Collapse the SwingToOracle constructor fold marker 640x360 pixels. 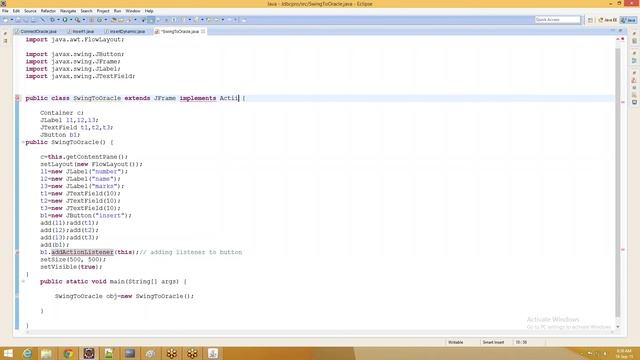point(23,142)
